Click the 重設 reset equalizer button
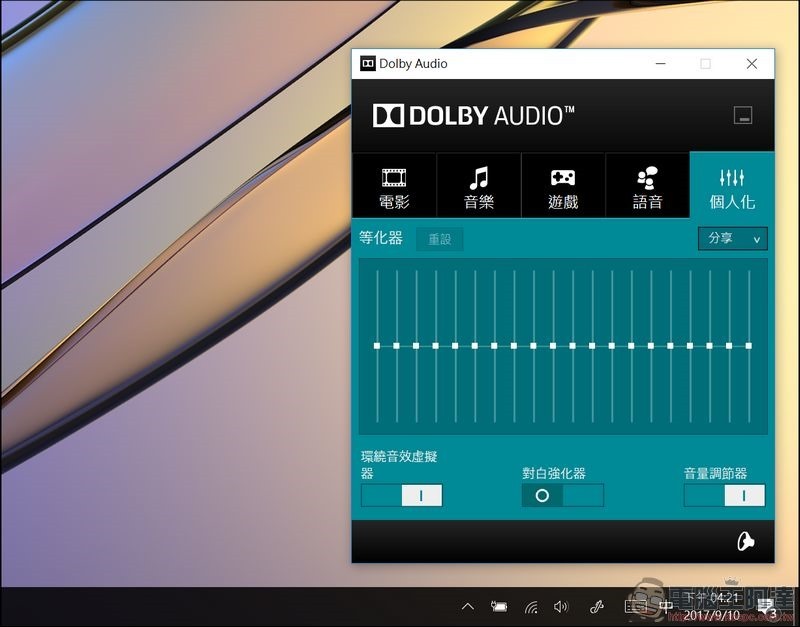800x627 pixels. [x=440, y=239]
